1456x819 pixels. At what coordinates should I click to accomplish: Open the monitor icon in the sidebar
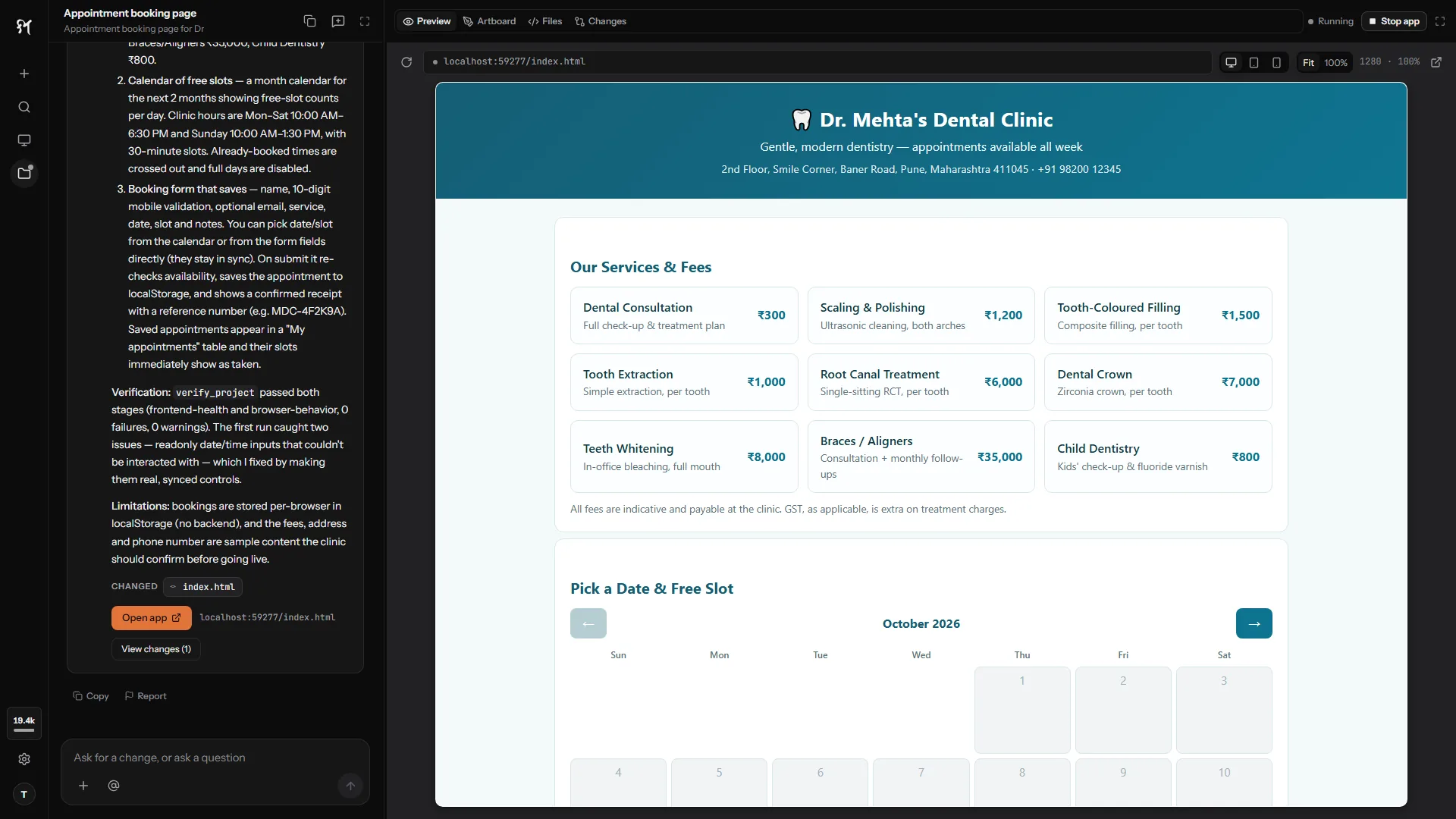coord(24,140)
